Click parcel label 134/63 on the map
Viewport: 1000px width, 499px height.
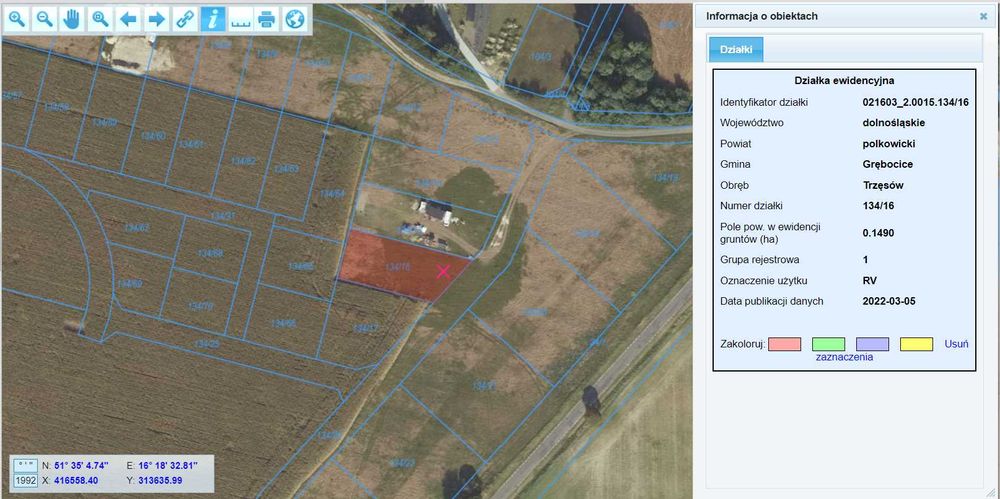(286, 168)
